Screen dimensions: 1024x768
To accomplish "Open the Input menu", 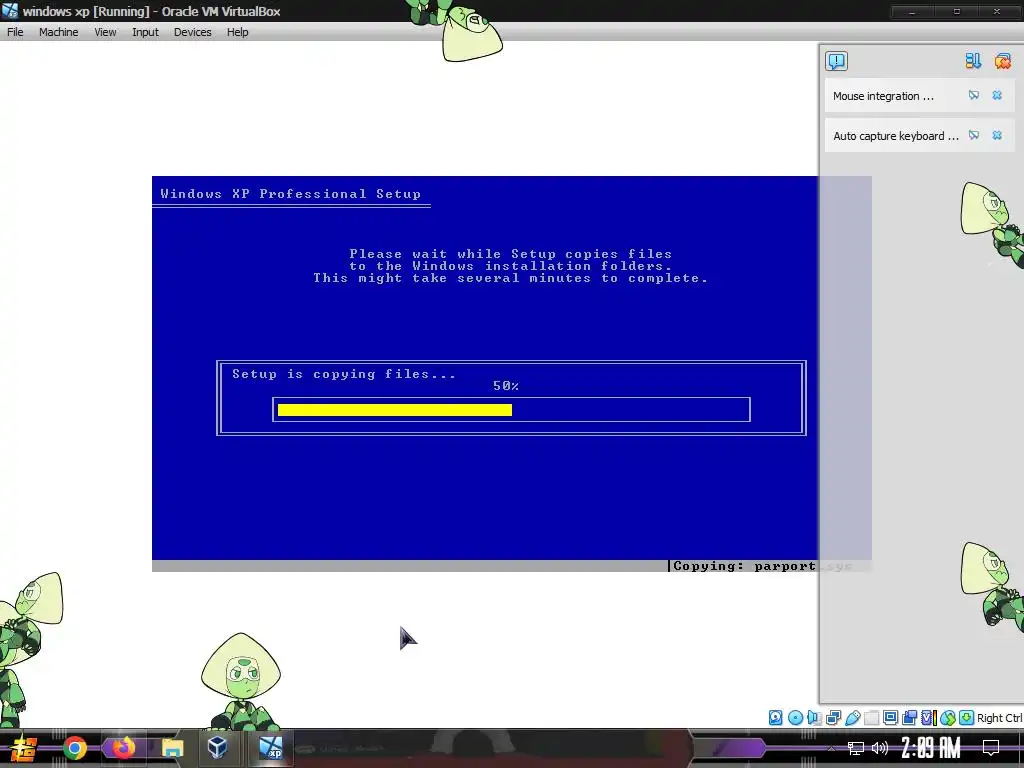I will pyautogui.click(x=145, y=32).
